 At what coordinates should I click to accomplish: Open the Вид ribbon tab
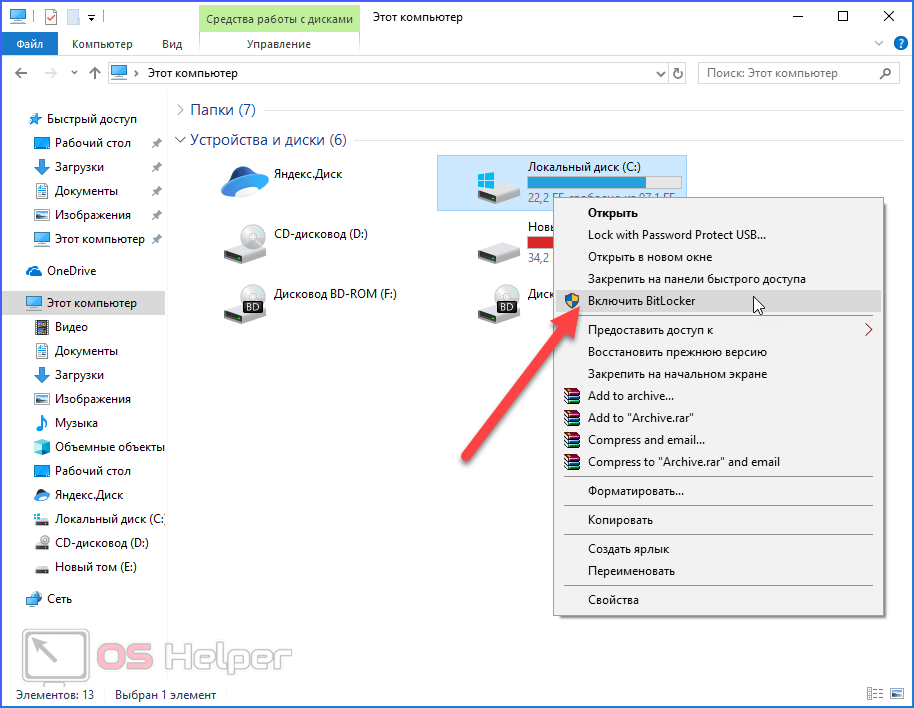(x=172, y=44)
